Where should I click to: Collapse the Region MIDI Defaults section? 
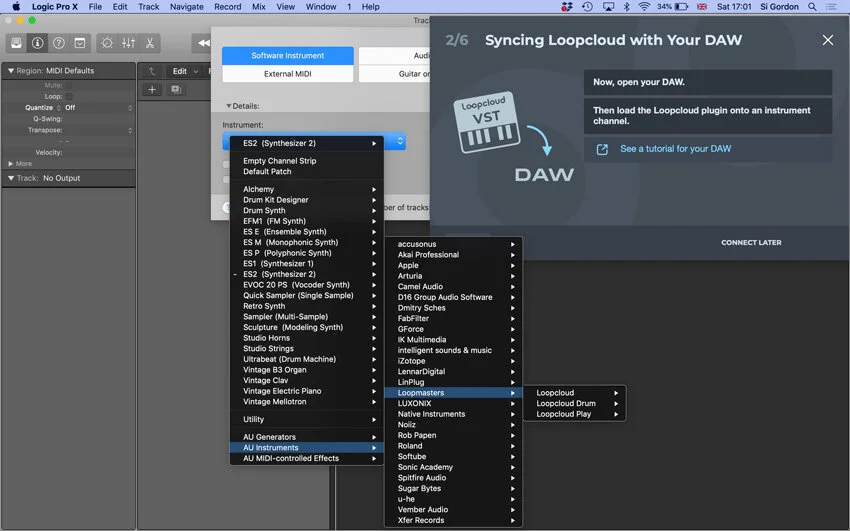tap(10, 70)
